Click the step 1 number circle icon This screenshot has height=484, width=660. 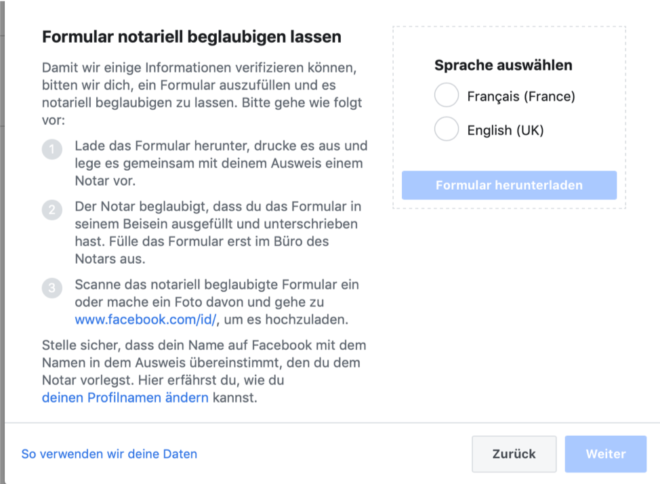tap(52, 149)
